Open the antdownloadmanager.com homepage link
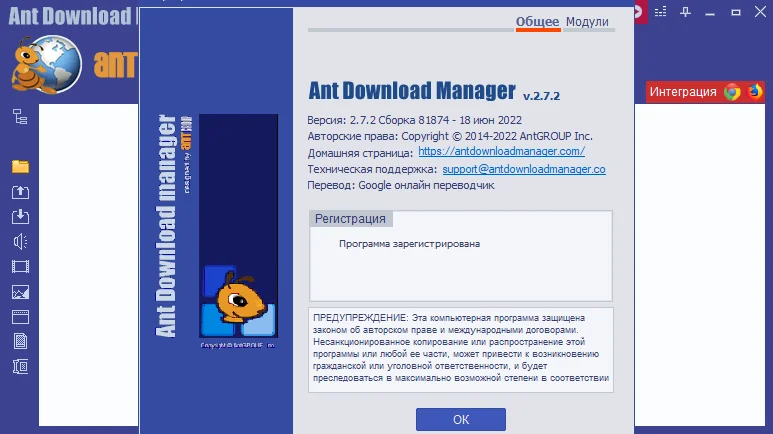The image size is (773, 434). (501, 151)
